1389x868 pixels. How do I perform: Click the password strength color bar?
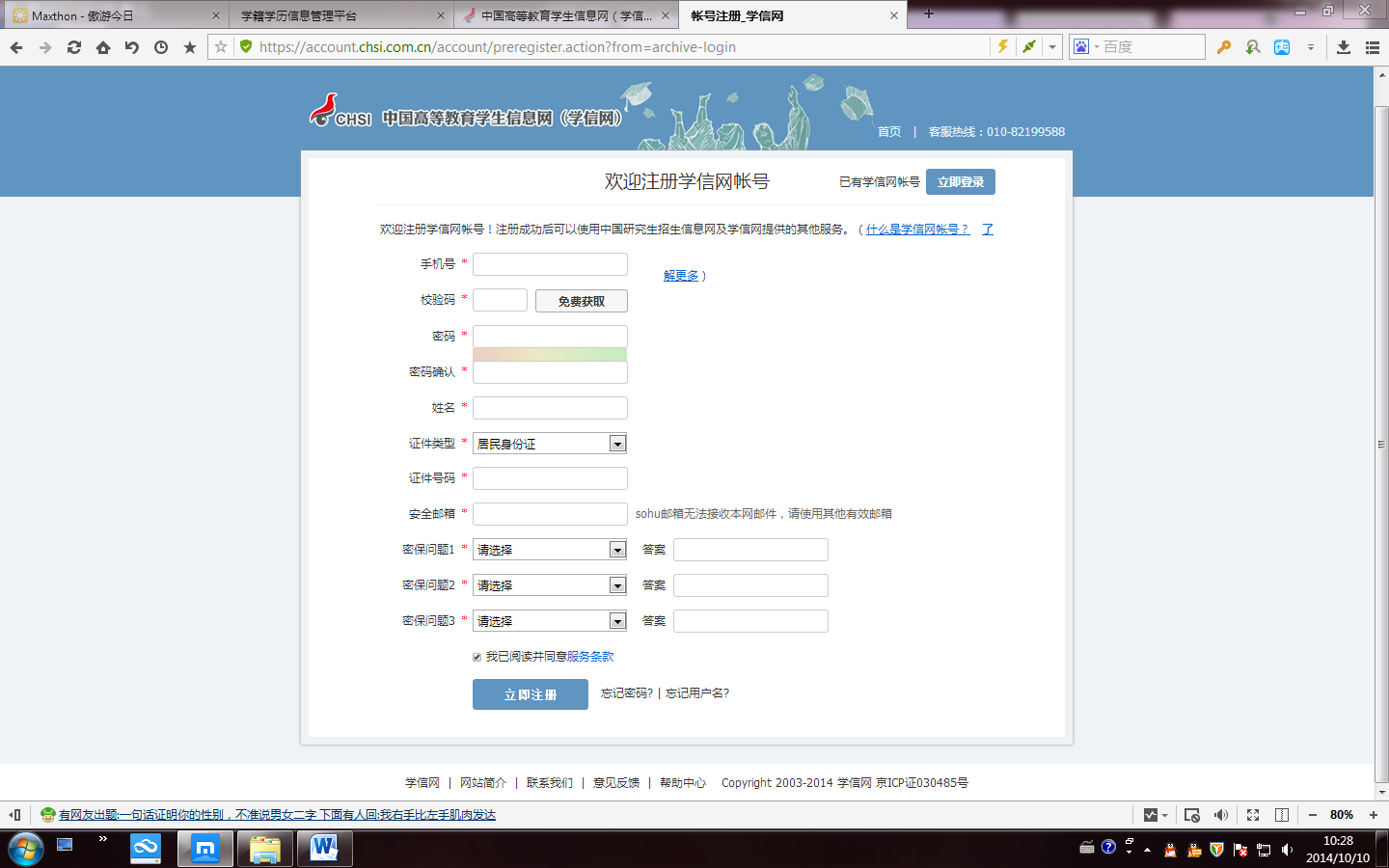(550, 355)
